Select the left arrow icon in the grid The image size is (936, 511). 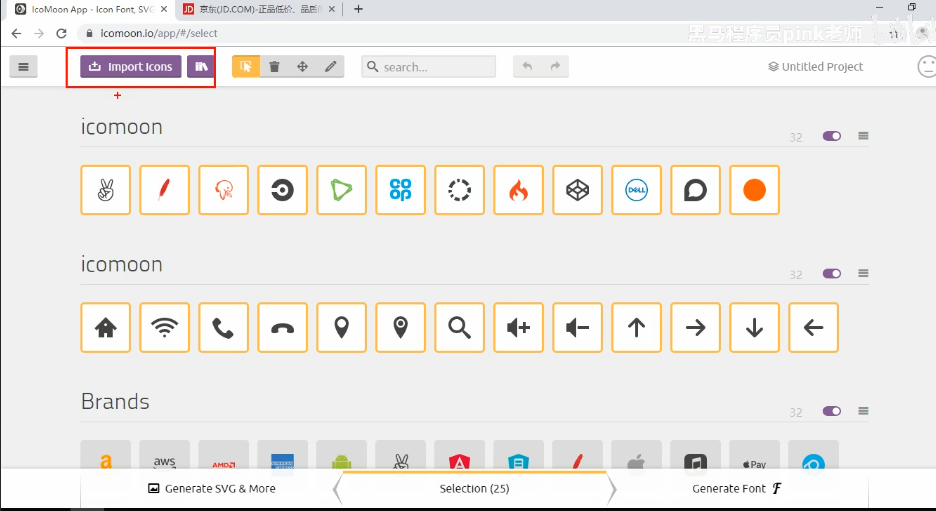coord(814,327)
